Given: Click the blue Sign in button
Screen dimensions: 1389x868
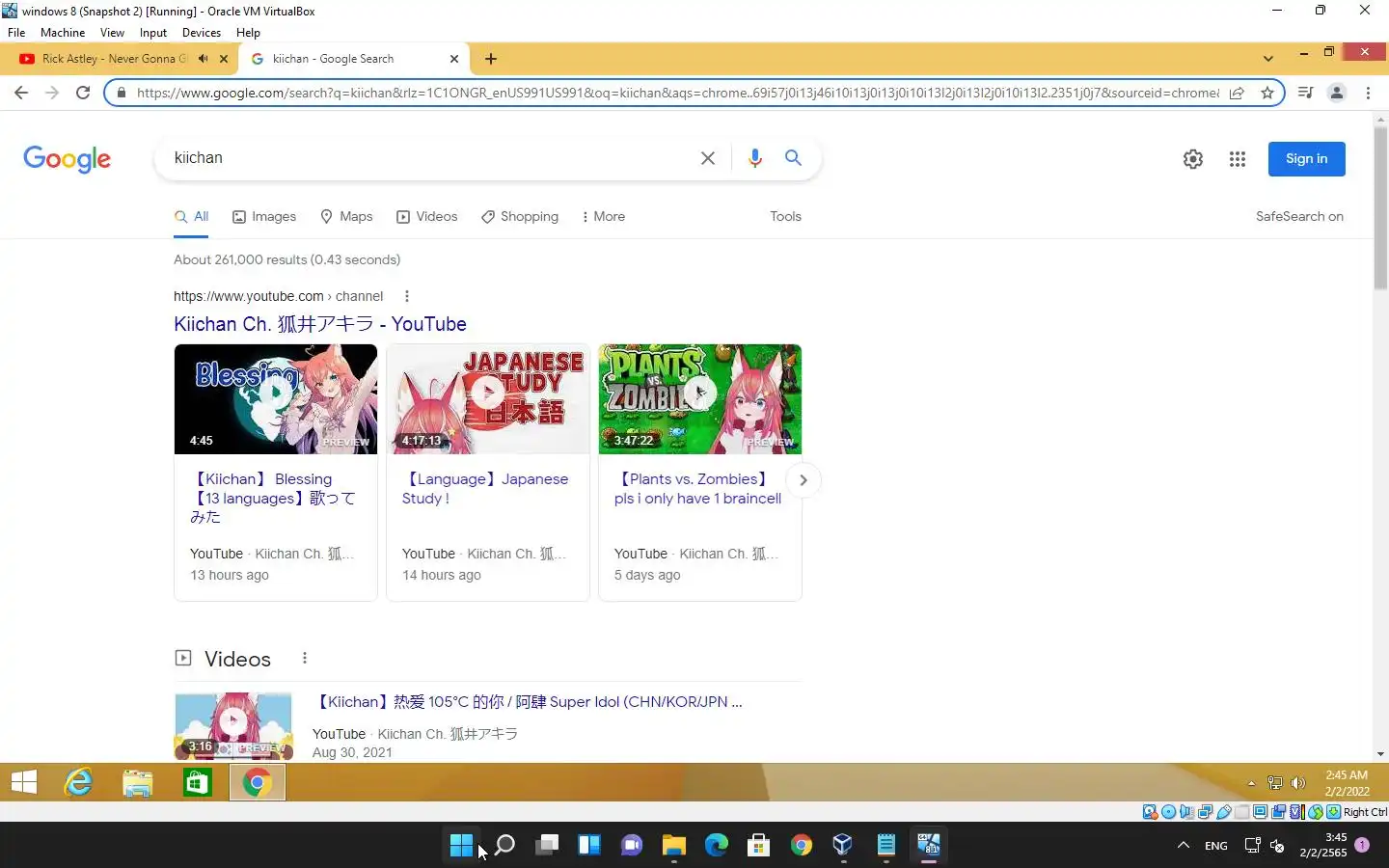Looking at the screenshot, I should [1306, 159].
